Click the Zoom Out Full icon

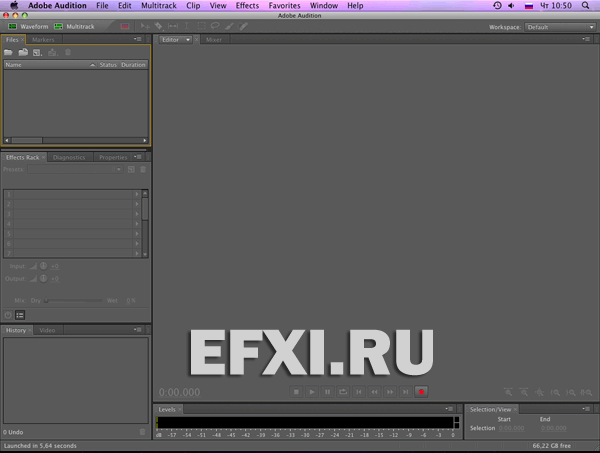(540, 392)
